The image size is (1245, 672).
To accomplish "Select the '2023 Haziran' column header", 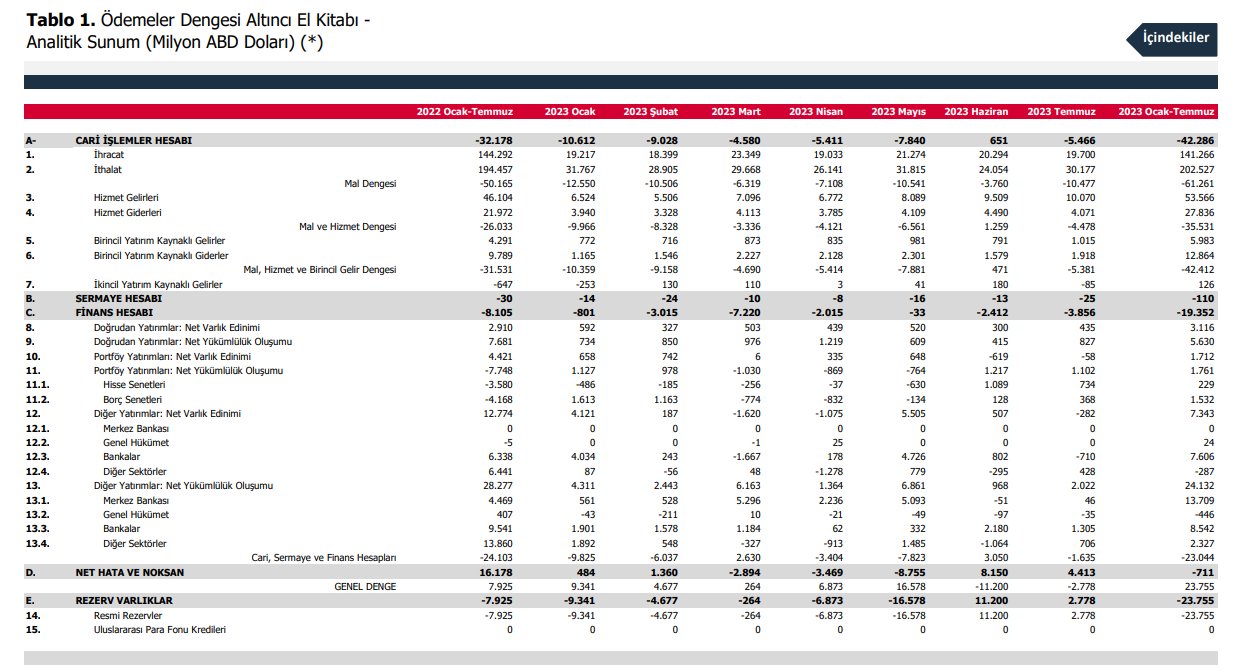I will [x=976, y=112].
